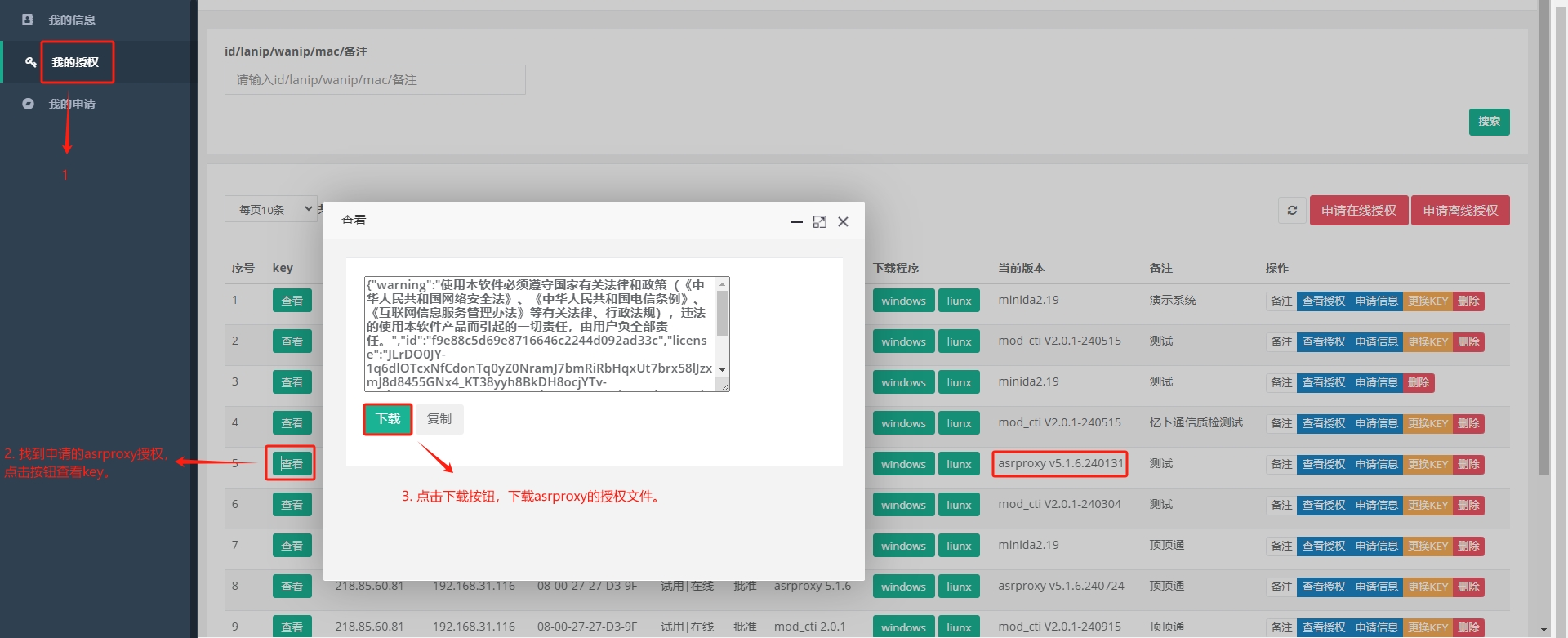
Task: Click the key icon beside 我的授权
Action: (30, 62)
